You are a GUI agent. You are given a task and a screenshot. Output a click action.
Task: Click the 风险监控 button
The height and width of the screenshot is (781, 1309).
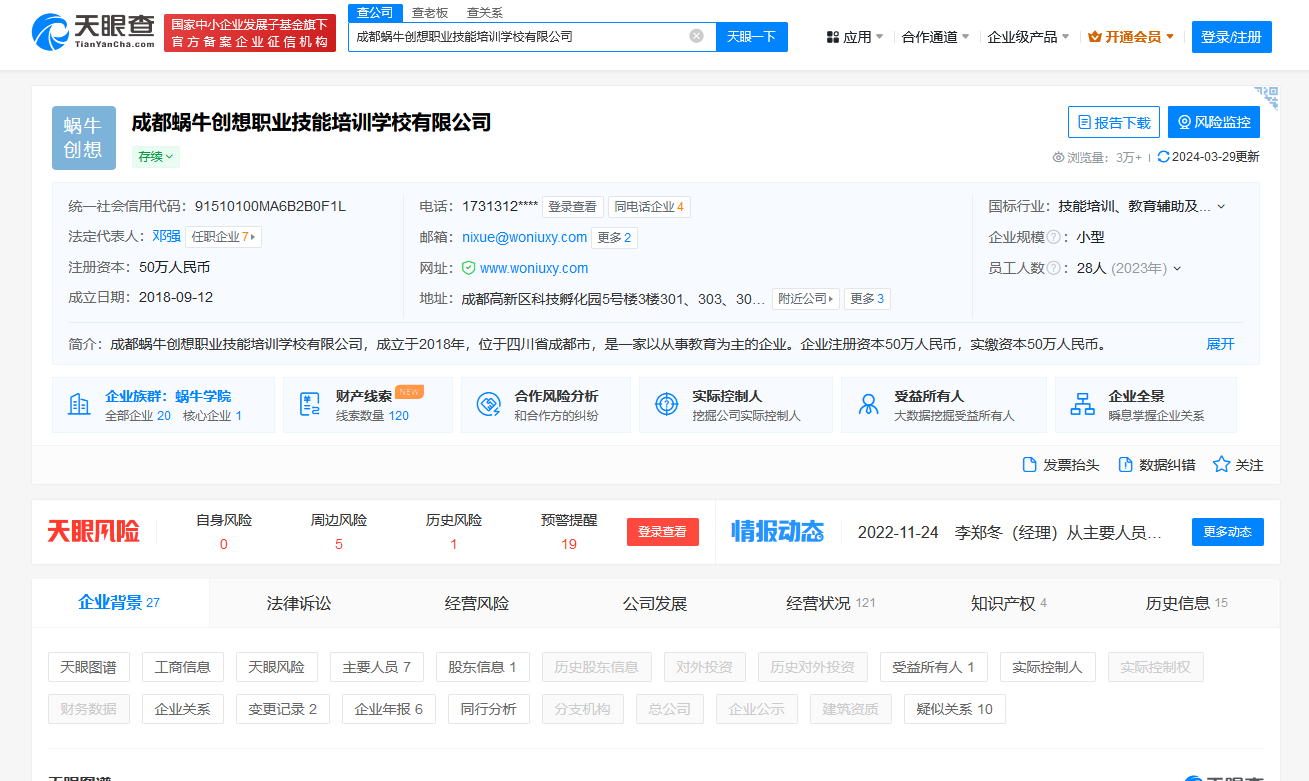(1214, 122)
